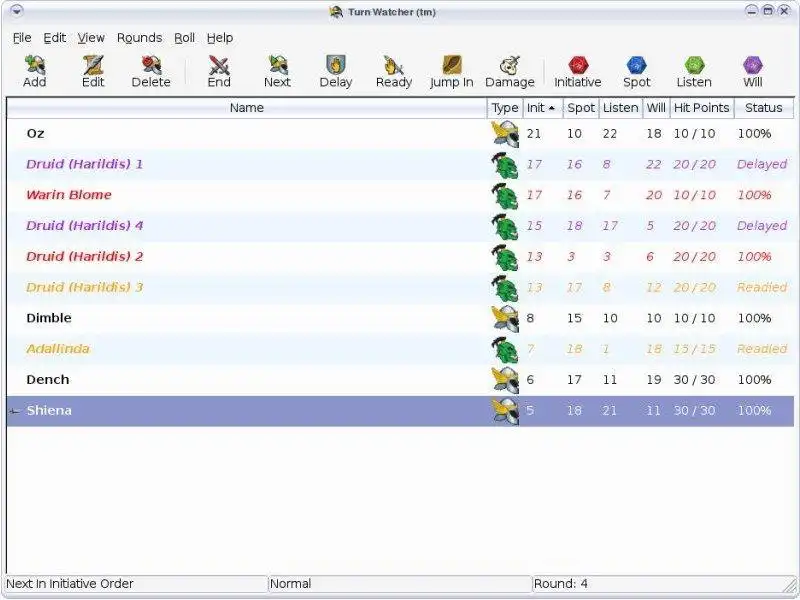This screenshot has height=600, width=800.
Task: Click the Jump In toolbar icon
Action: click(x=452, y=65)
